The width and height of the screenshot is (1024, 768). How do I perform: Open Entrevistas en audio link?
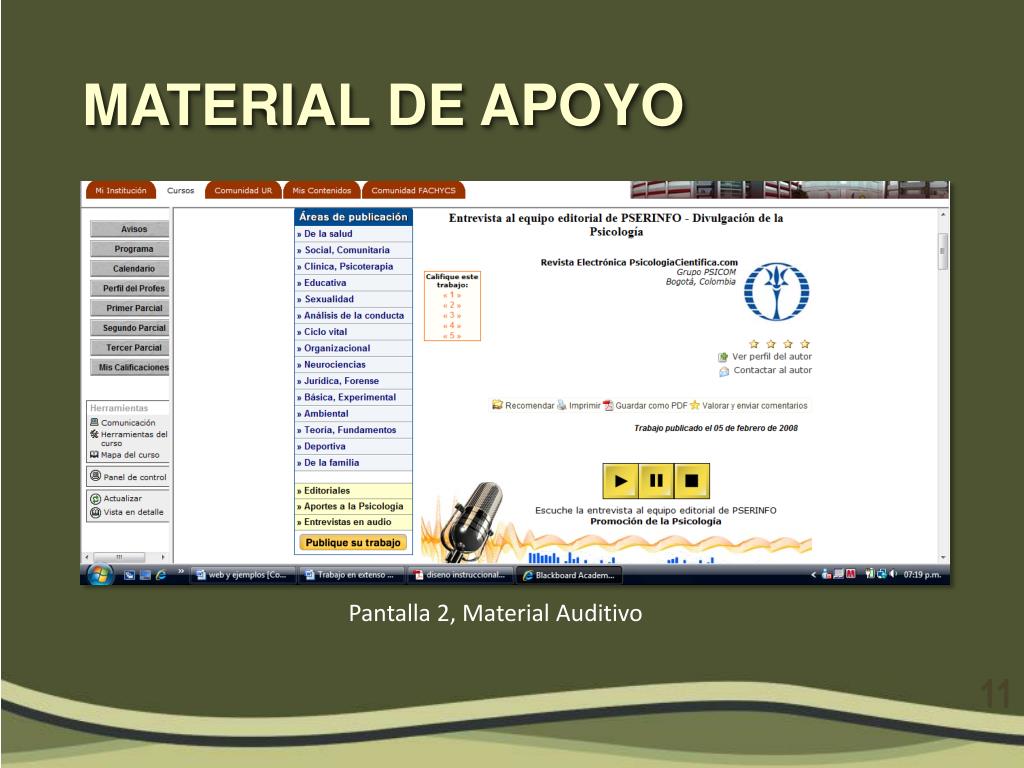tap(353, 522)
